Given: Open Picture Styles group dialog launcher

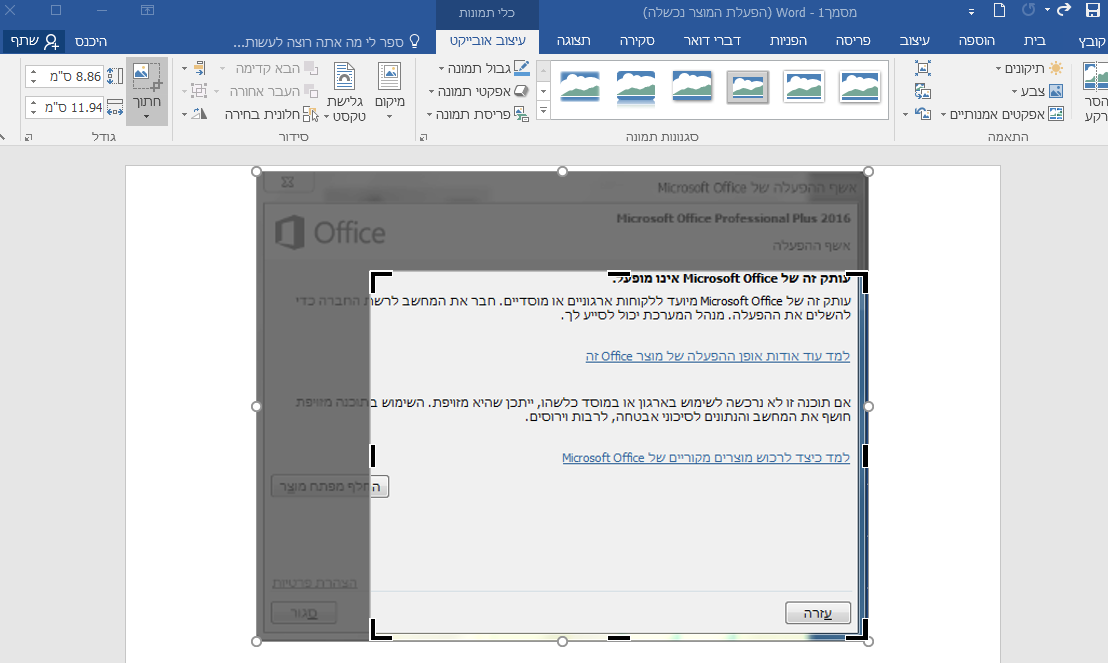Looking at the screenshot, I should coord(423,137).
